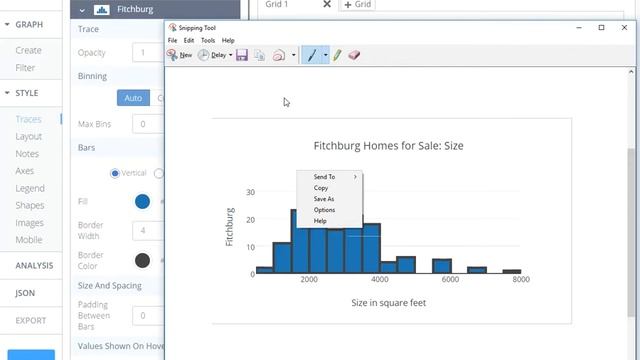Open the ANALYSIS section

point(34,266)
